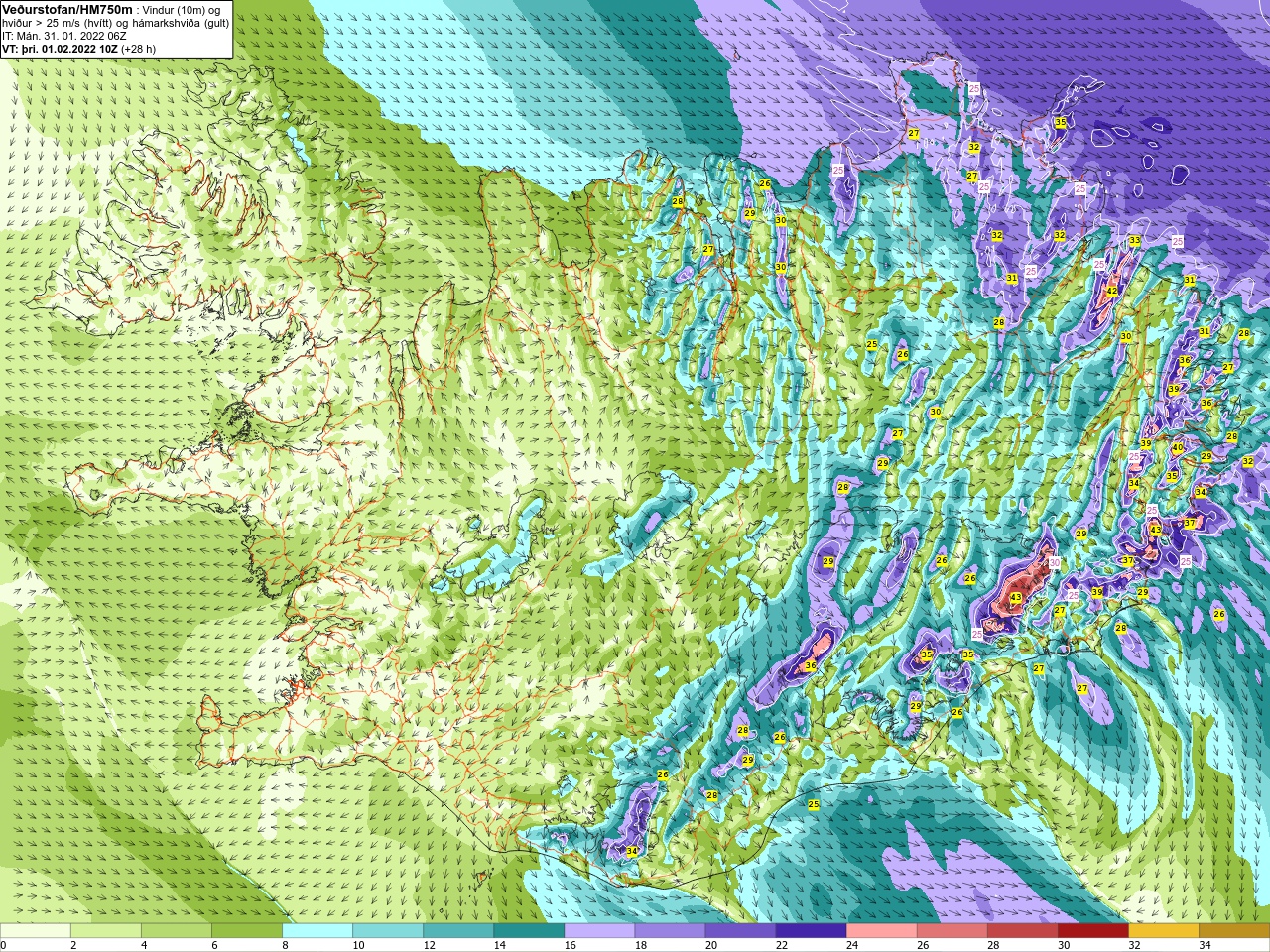Screen dimensions: 1270x952
Task: Click the legend scale label 16
Action: click(x=570, y=945)
